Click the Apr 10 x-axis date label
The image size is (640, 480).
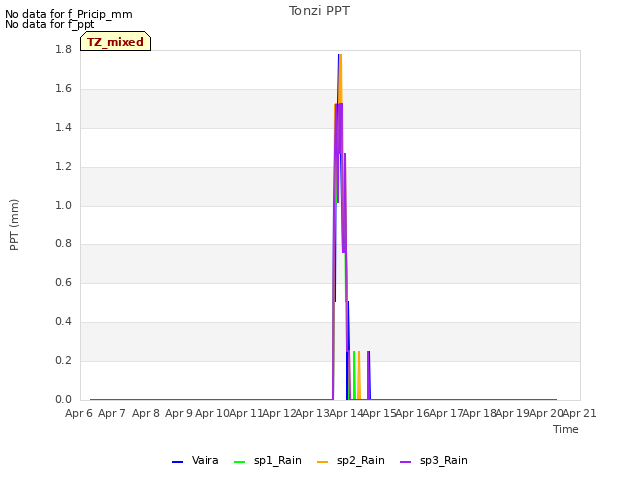pyautogui.click(x=212, y=413)
